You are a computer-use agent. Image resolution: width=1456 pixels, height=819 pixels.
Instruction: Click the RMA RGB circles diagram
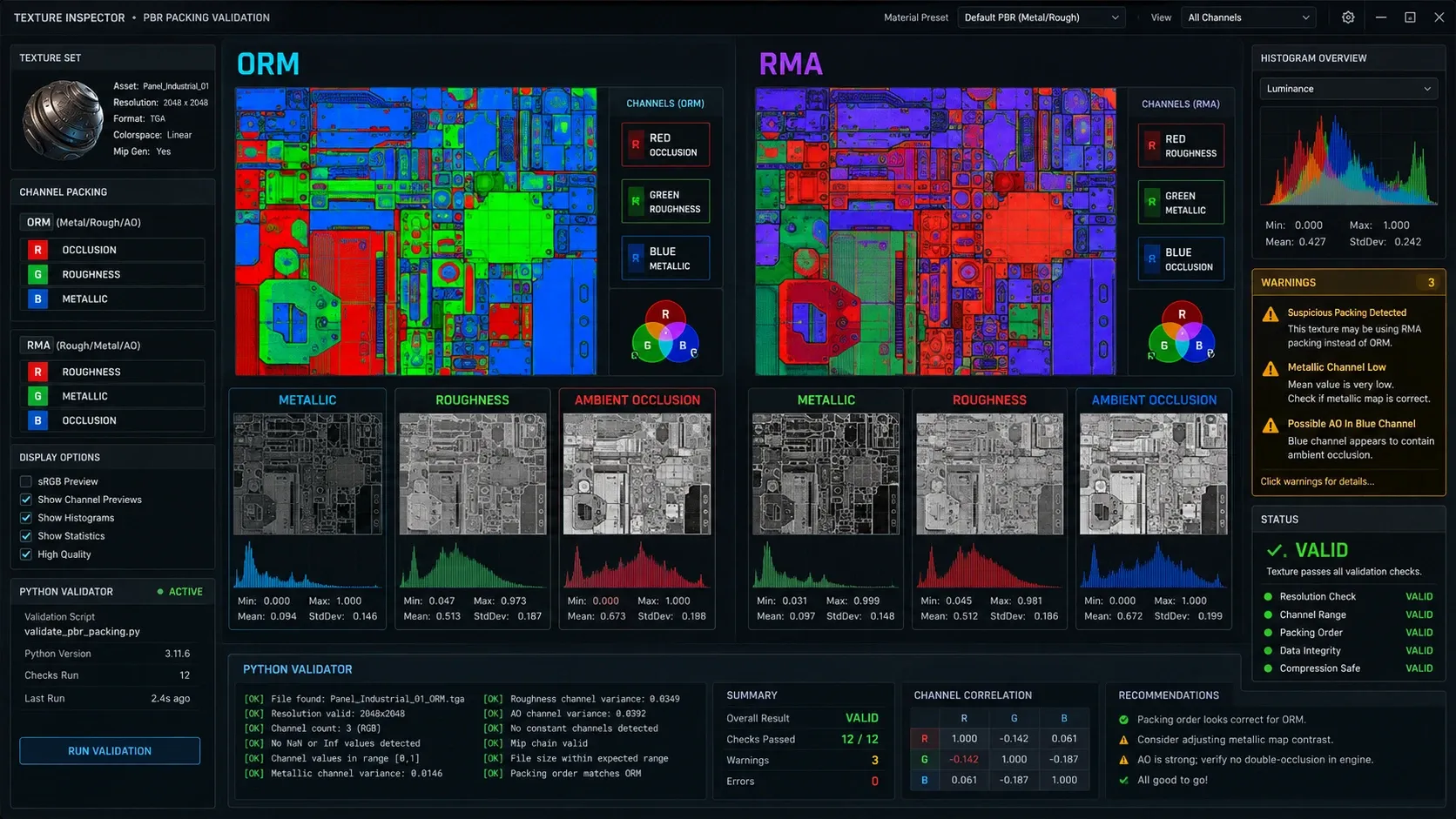[x=1182, y=332]
